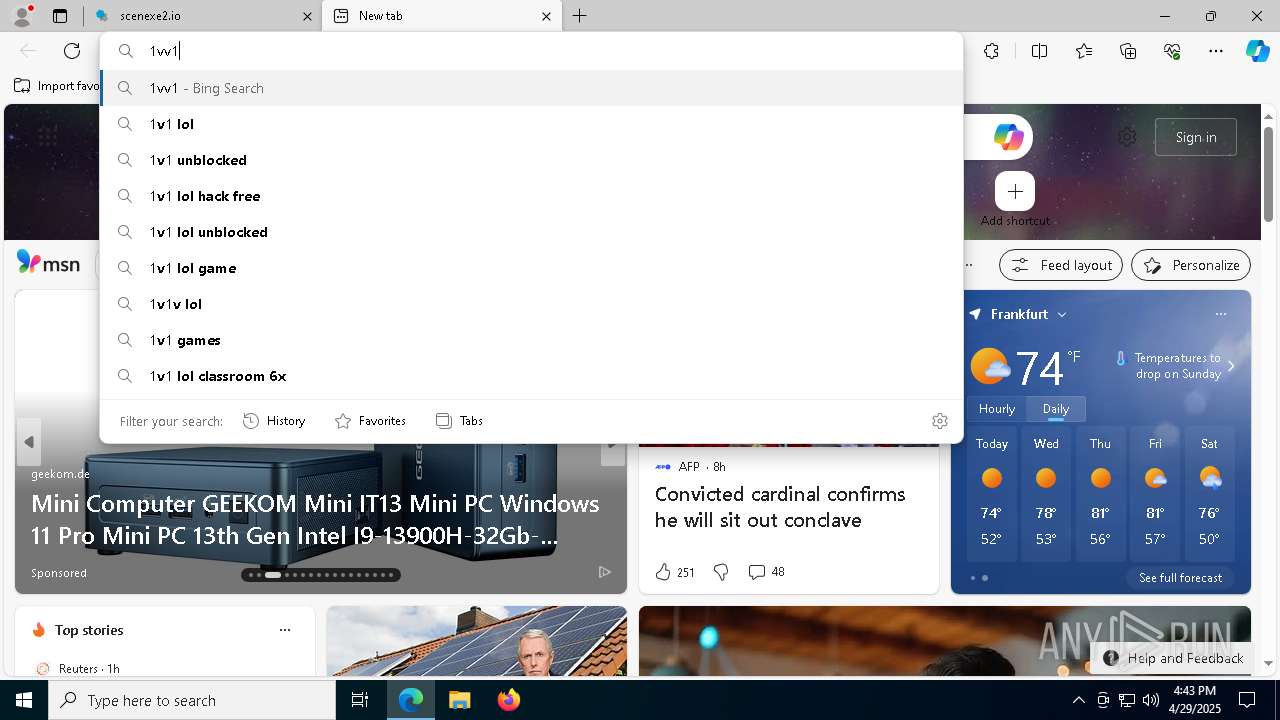Screen dimensions: 1280x720
Task: Open the Collections toolbar icon
Action: pos(1129,51)
